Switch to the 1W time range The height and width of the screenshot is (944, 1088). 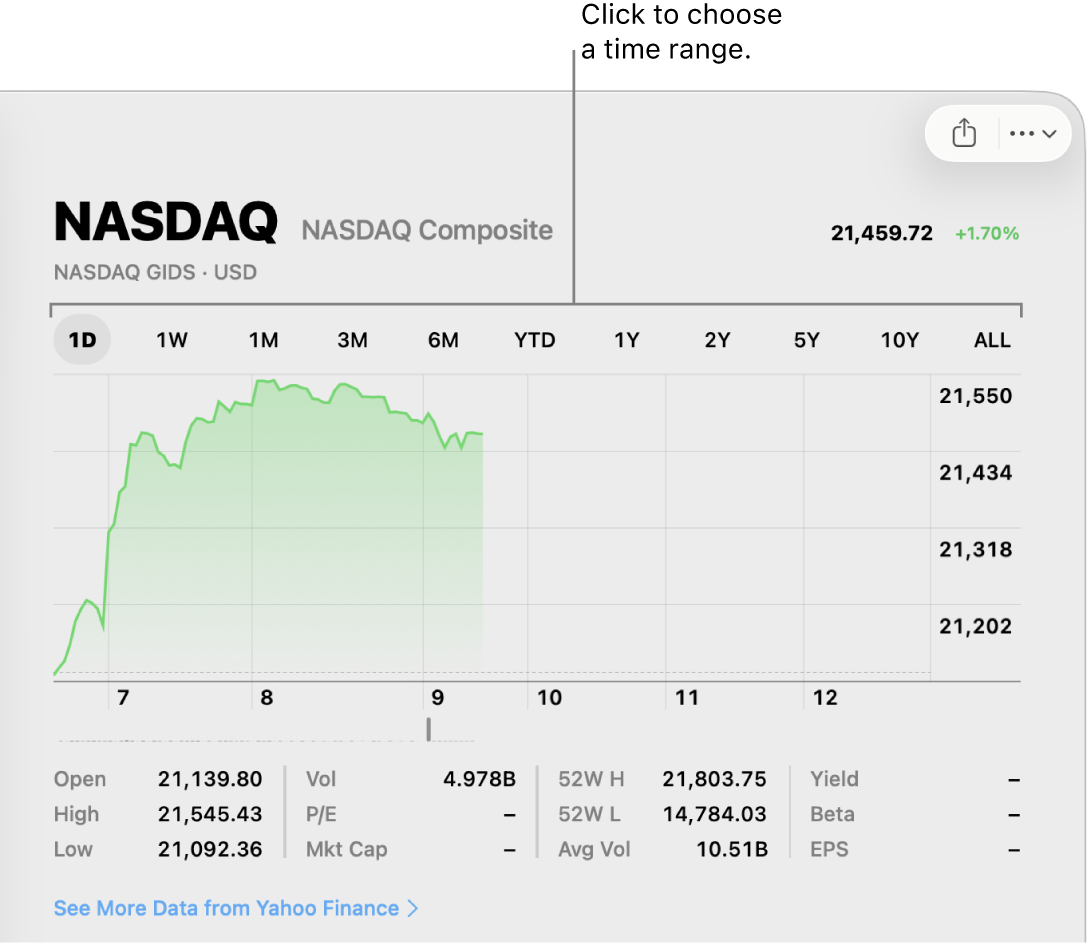click(171, 340)
